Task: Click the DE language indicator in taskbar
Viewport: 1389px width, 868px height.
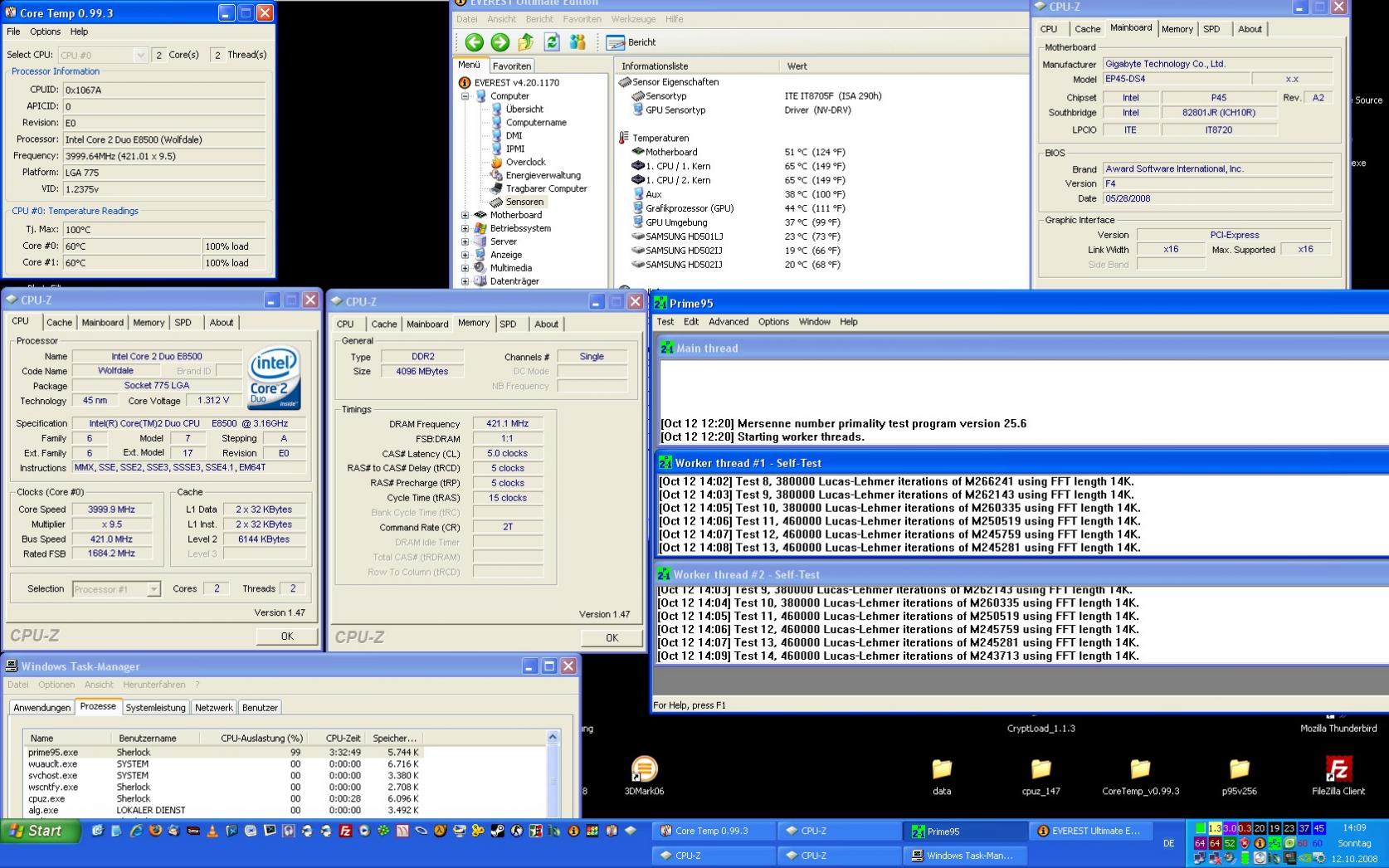Action: coord(1168,843)
